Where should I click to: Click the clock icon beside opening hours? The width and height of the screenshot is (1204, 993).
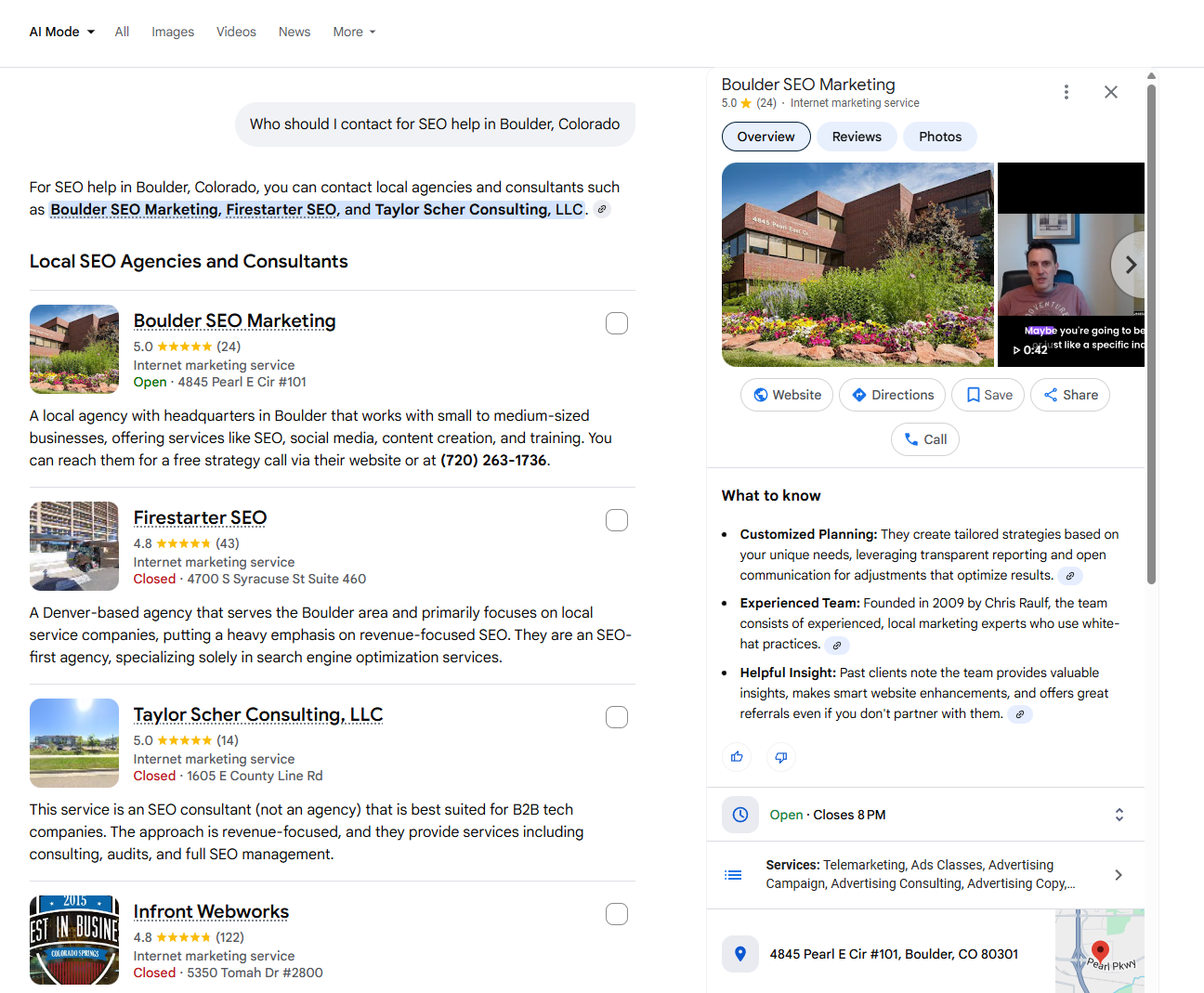(739, 815)
